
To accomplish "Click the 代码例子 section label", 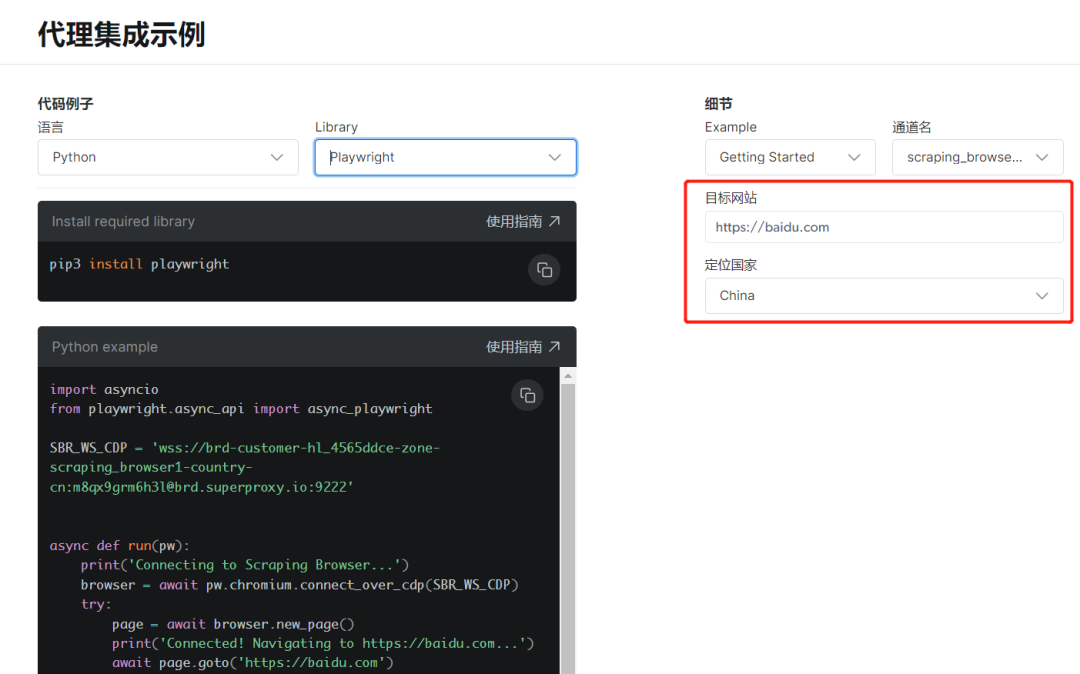I will [x=65, y=104].
